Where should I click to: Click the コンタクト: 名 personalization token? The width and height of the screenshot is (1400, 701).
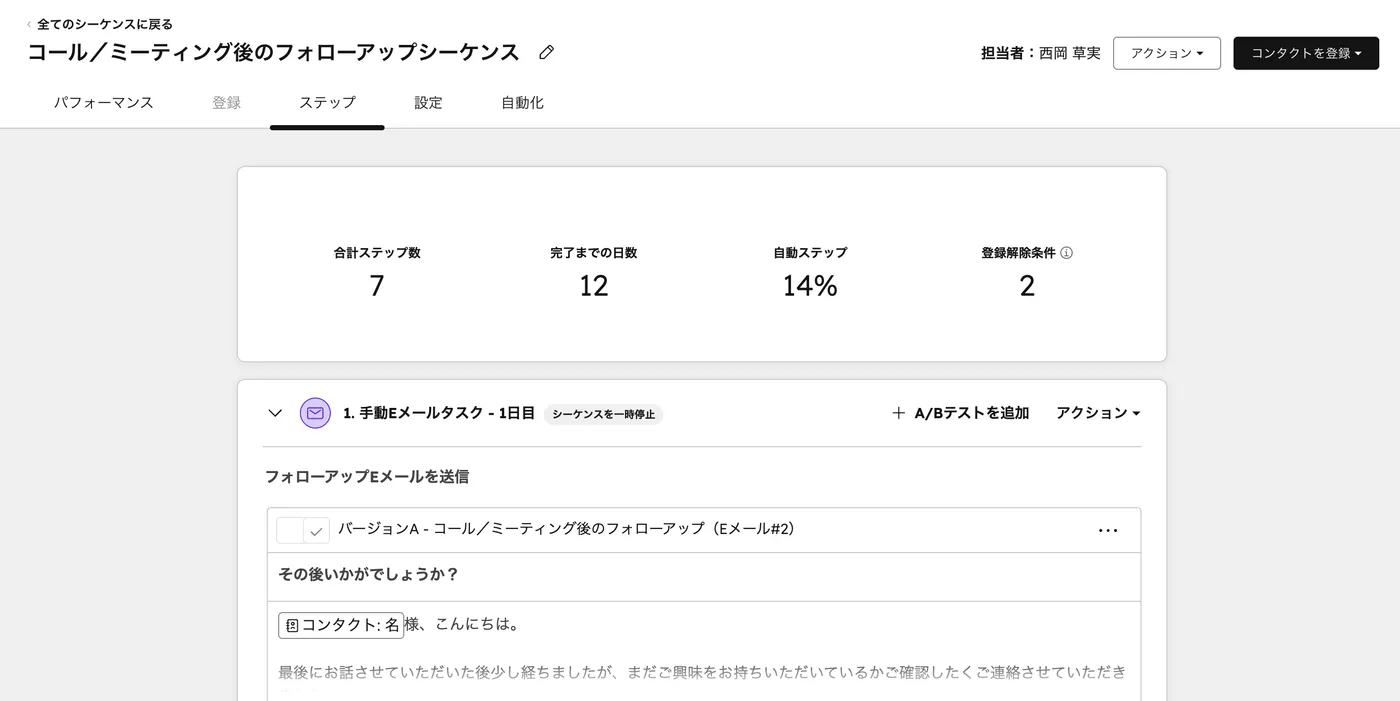[341, 623]
